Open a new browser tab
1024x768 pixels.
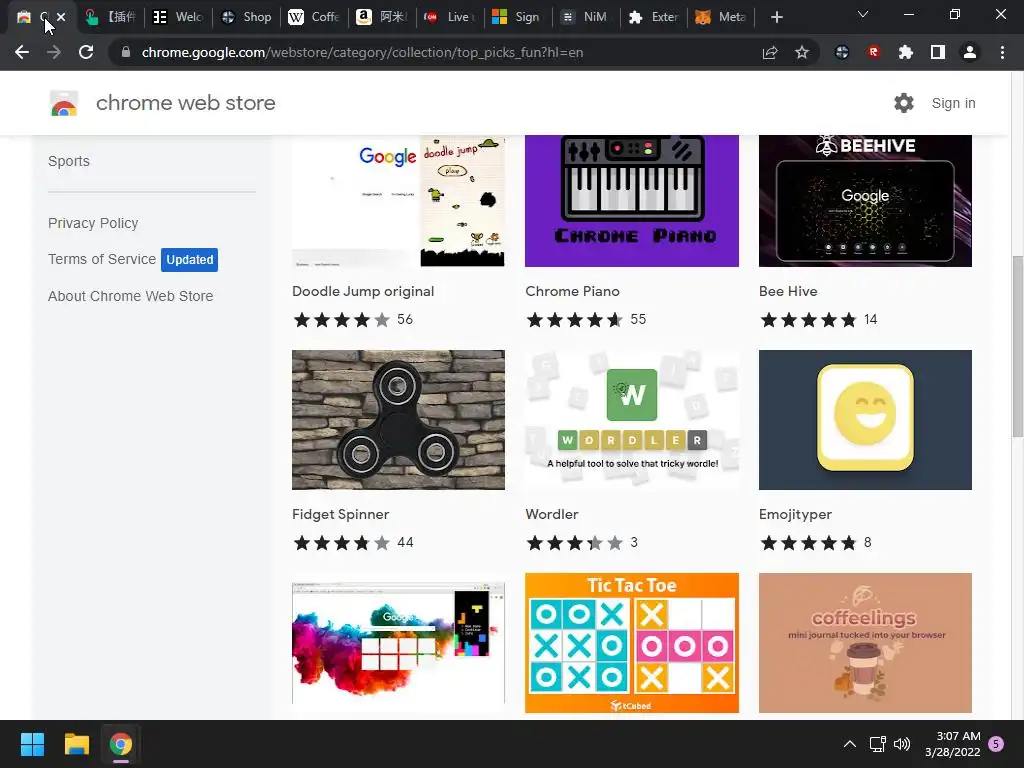tap(776, 17)
